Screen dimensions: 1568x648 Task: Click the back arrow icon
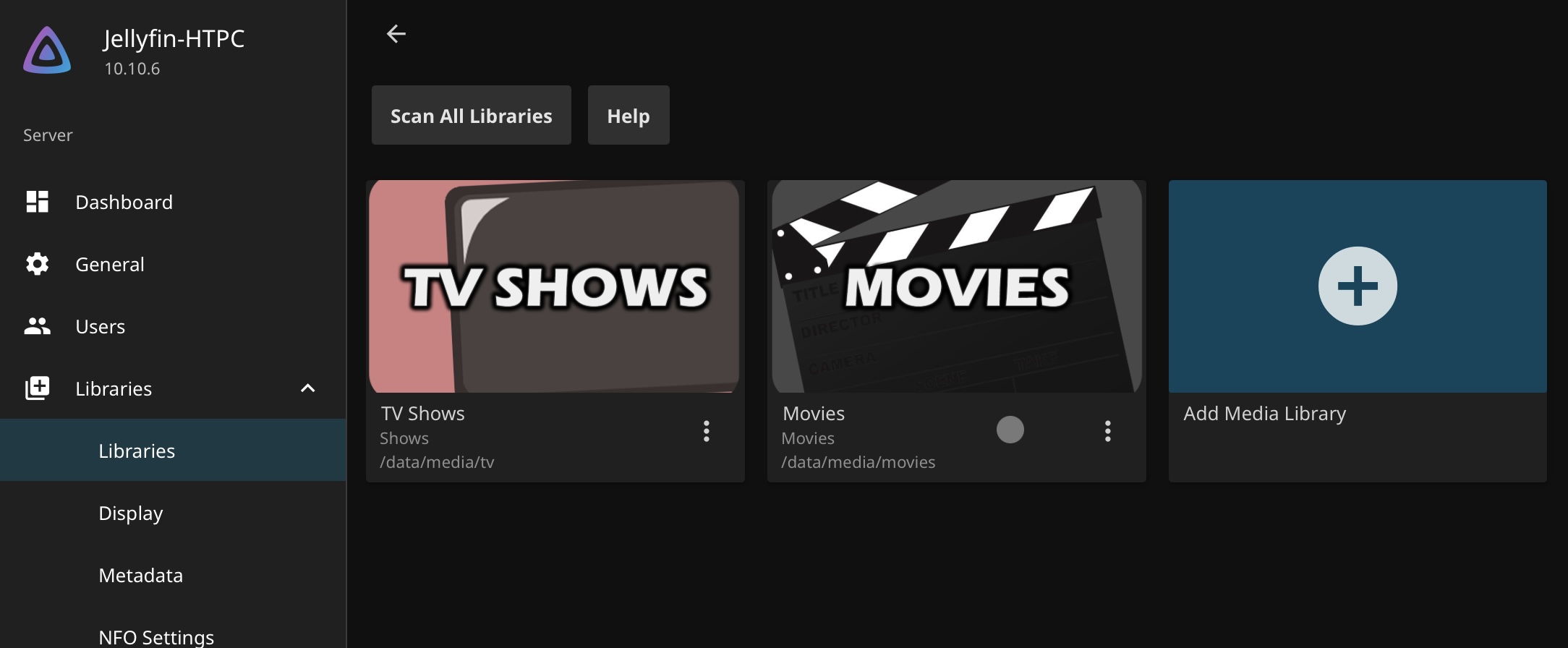click(x=396, y=34)
